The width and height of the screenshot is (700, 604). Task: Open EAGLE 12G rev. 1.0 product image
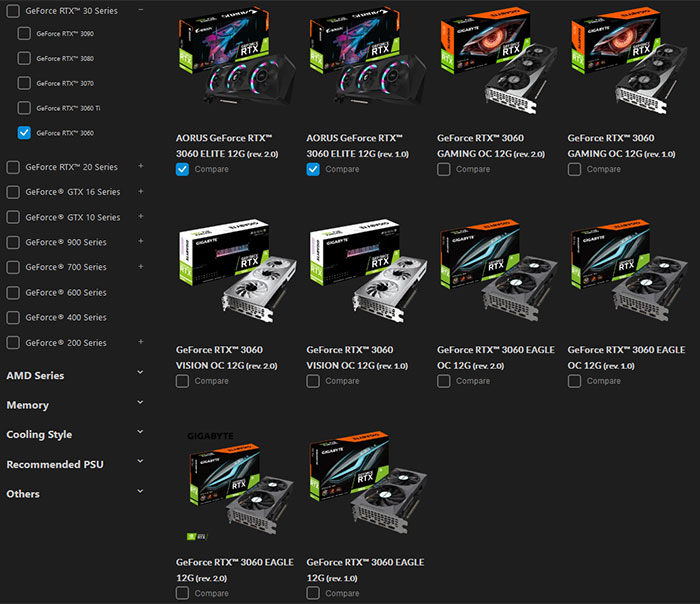[366, 483]
